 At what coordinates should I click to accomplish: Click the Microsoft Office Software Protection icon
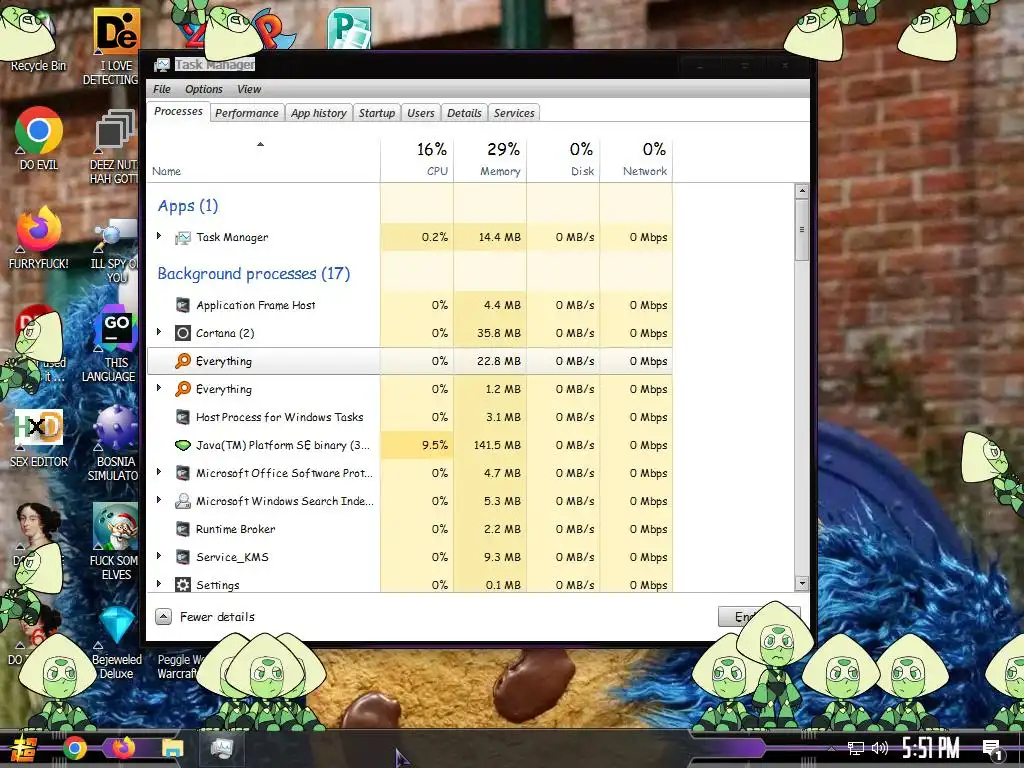(x=183, y=473)
